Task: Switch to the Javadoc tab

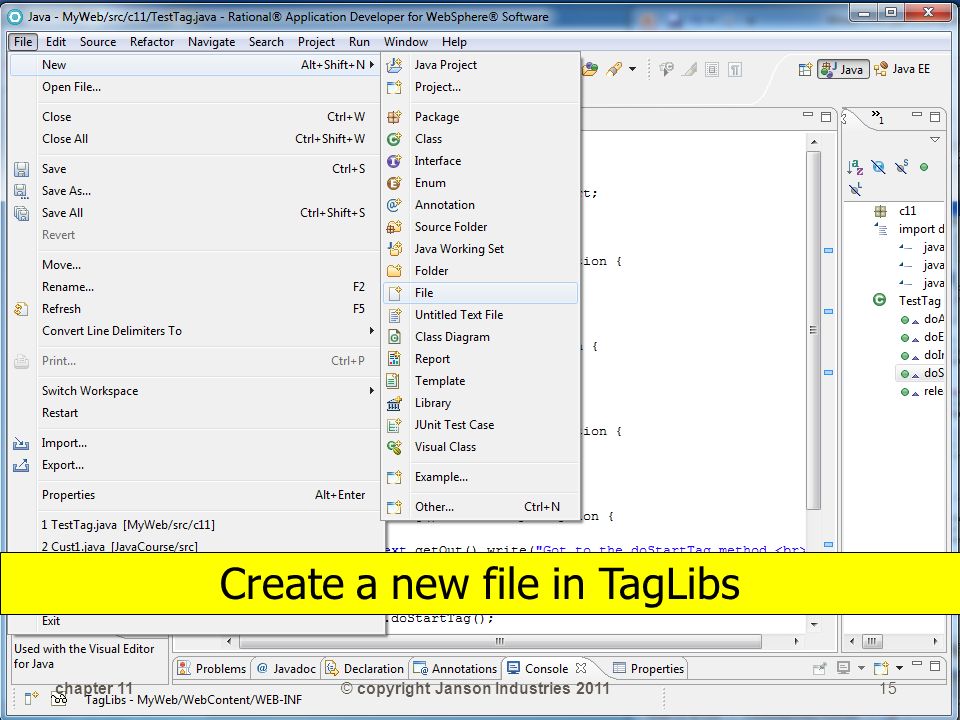Action: [x=286, y=669]
